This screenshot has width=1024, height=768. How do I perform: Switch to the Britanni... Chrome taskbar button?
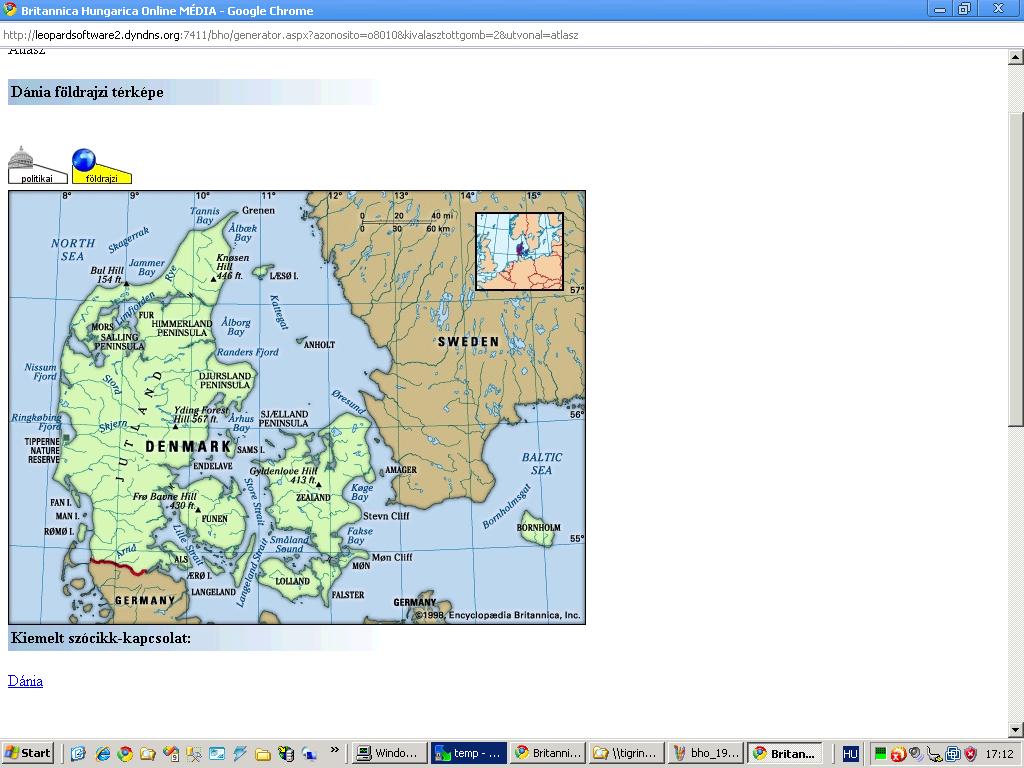click(x=547, y=753)
